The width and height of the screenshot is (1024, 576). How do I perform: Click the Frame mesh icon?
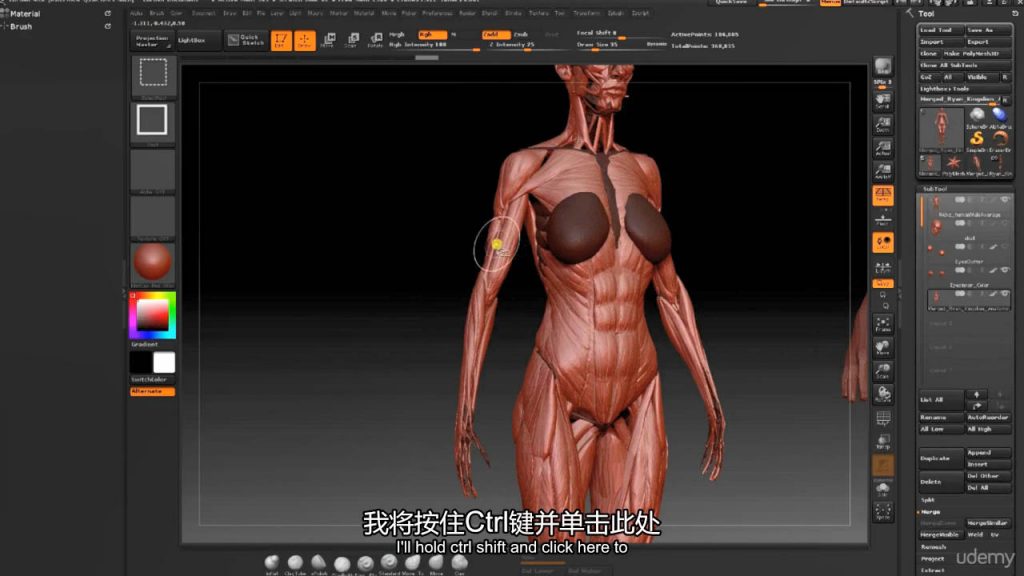pyautogui.click(x=883, y=324)
